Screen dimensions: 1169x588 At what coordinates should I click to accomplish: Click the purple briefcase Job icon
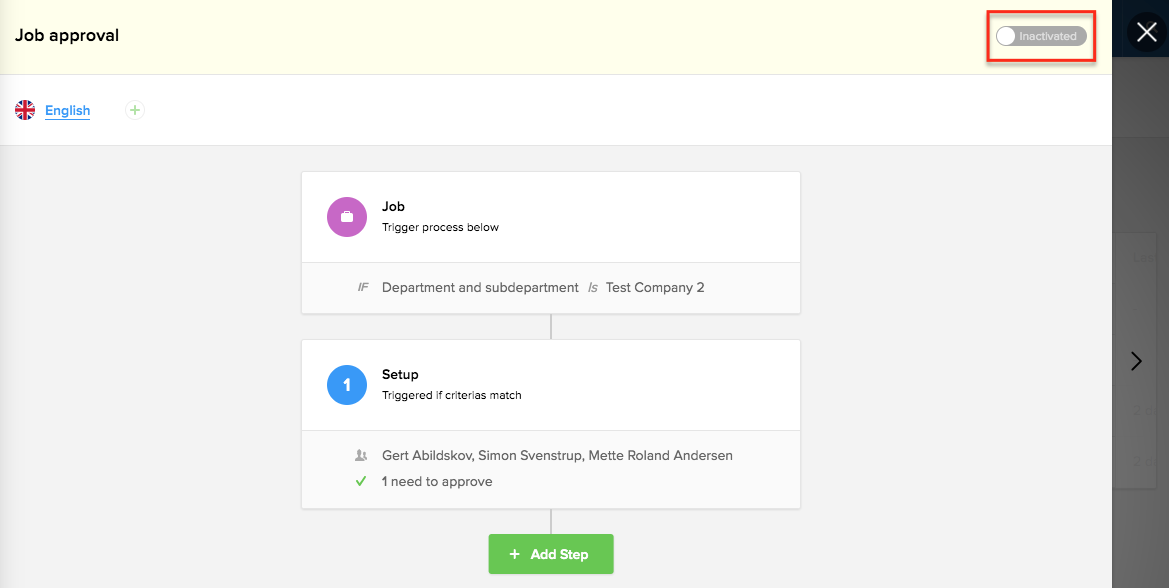[347, 216]
